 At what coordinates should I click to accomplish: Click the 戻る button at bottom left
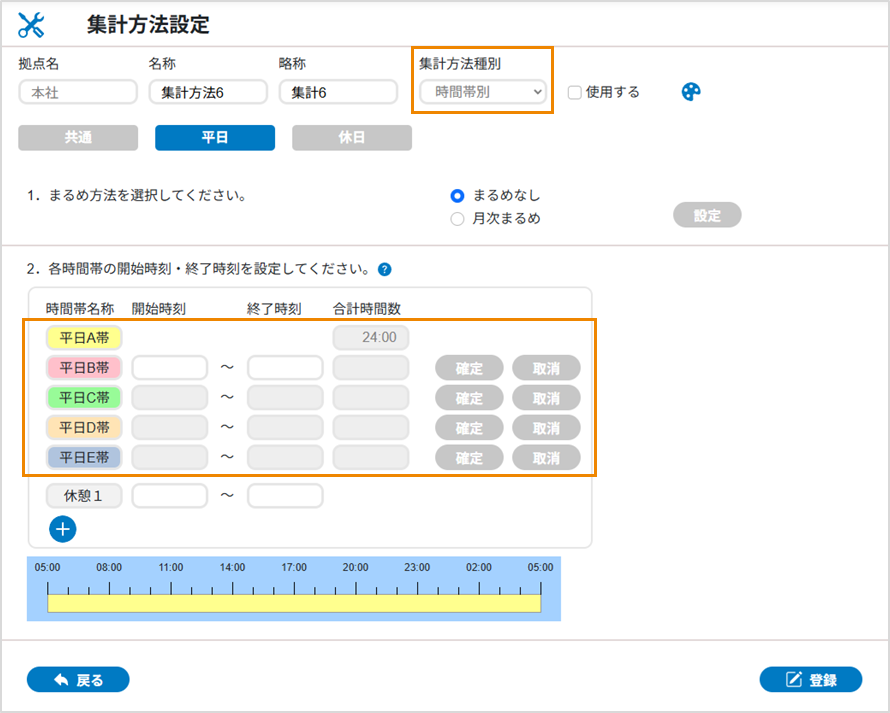[77, 679]
